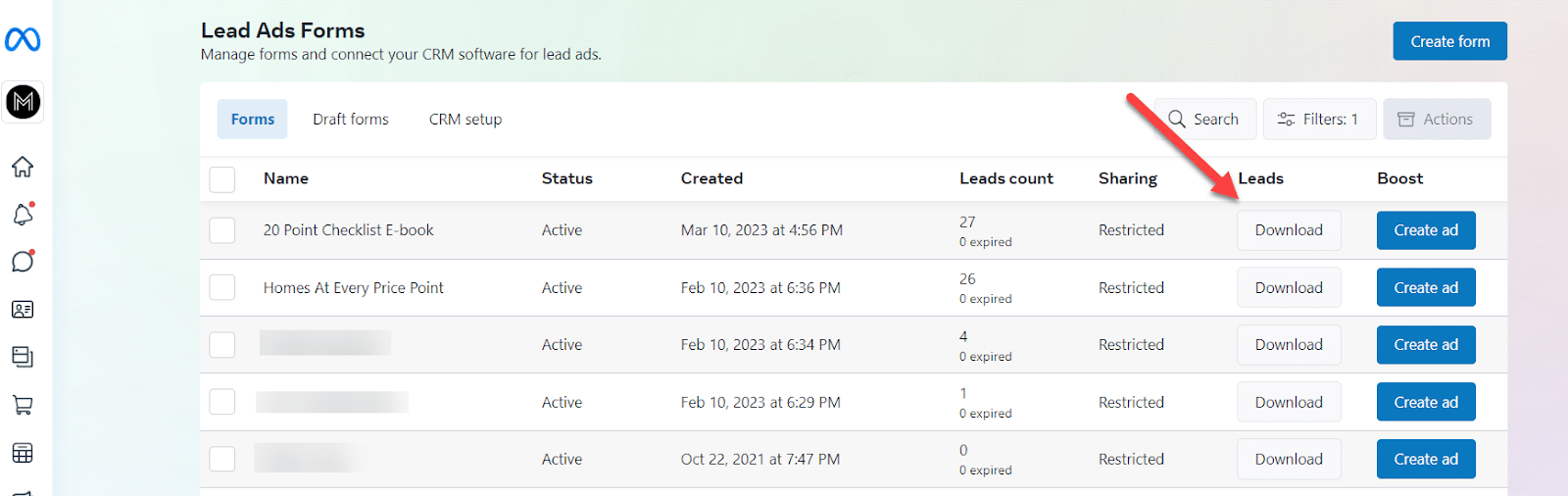Switch to the Draft forms tab
The image size is (1568, 496).
351,120
